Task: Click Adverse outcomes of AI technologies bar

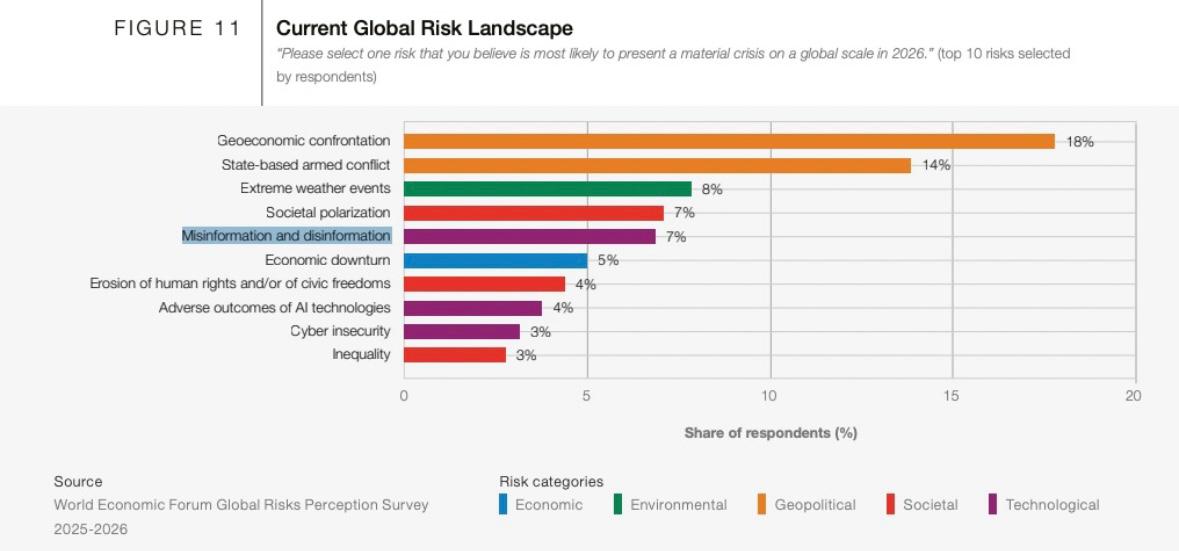Action: [472, 308]
